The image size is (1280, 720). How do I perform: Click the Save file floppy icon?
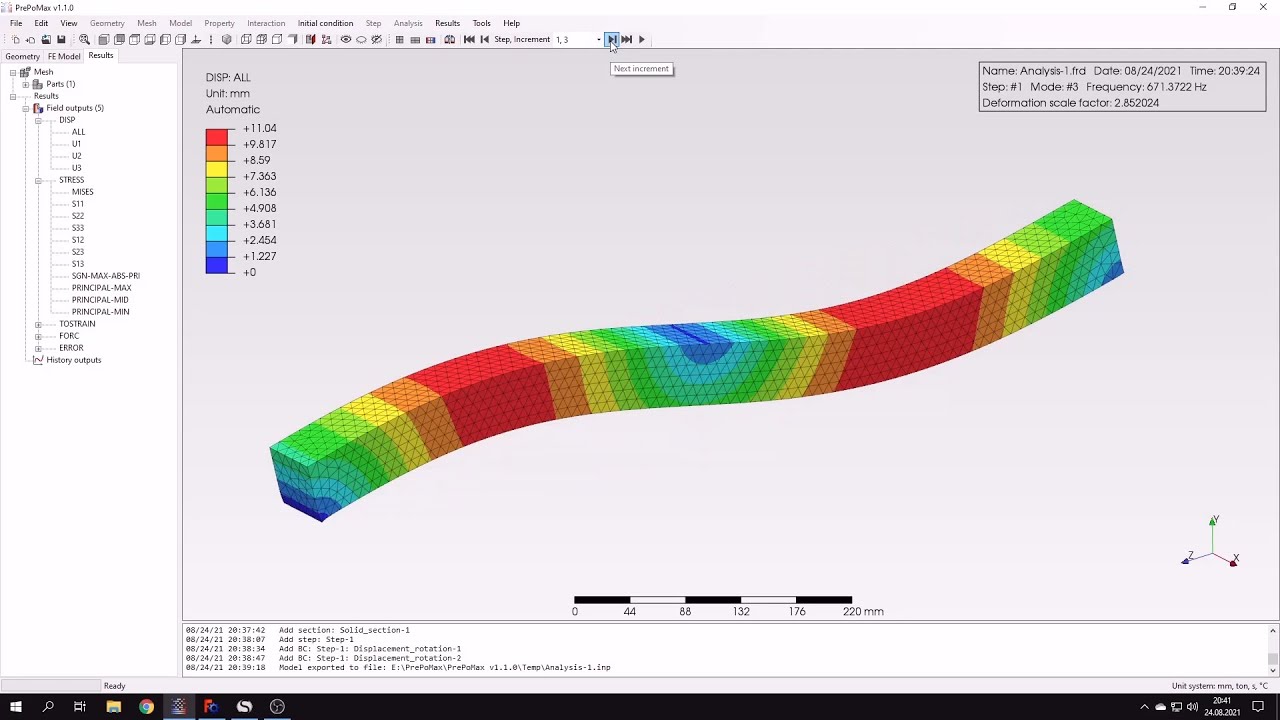61,39
